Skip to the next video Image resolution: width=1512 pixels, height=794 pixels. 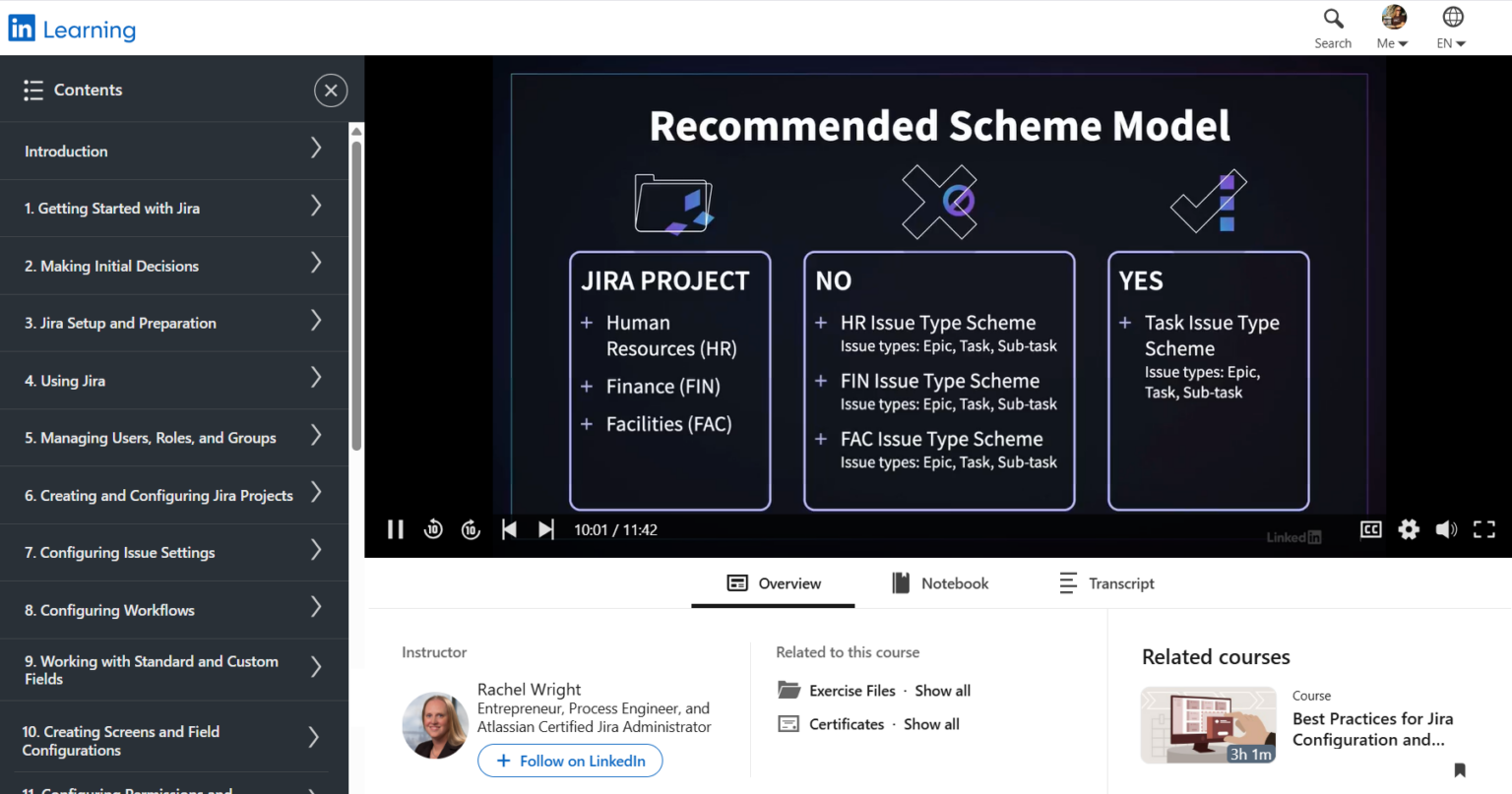(x=546, y=529)
